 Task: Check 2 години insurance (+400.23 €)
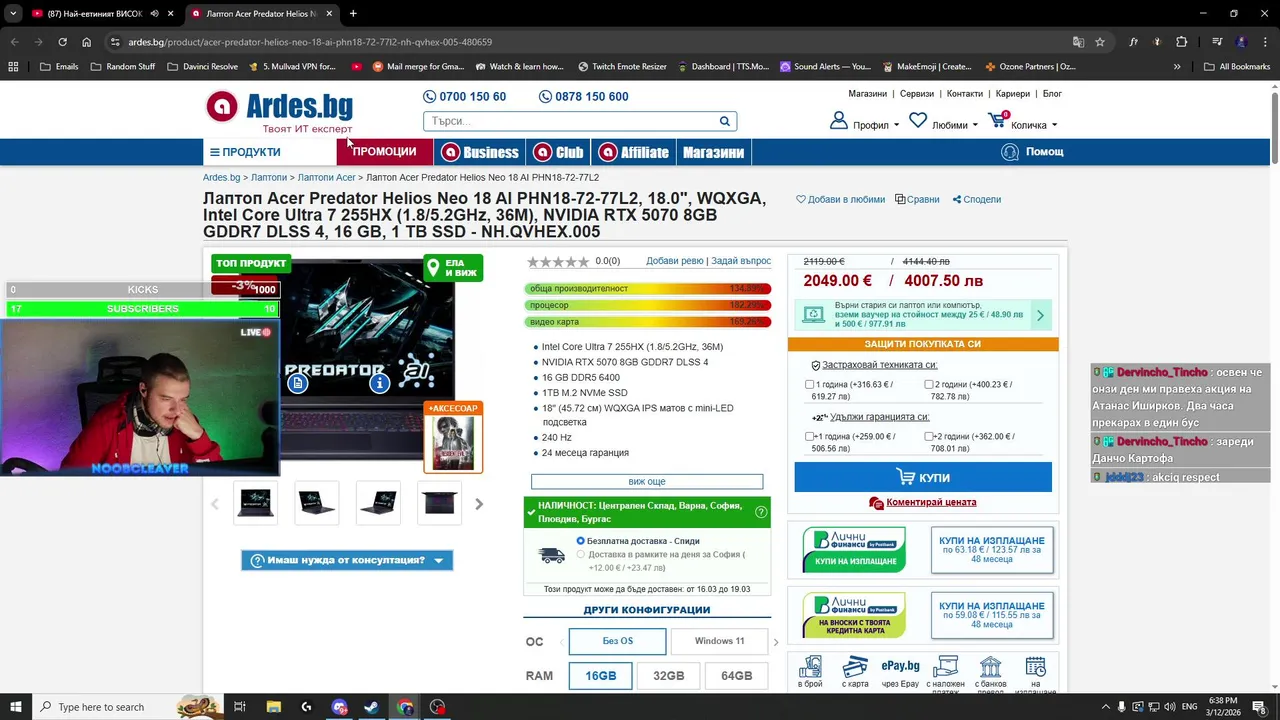[929, 384]
